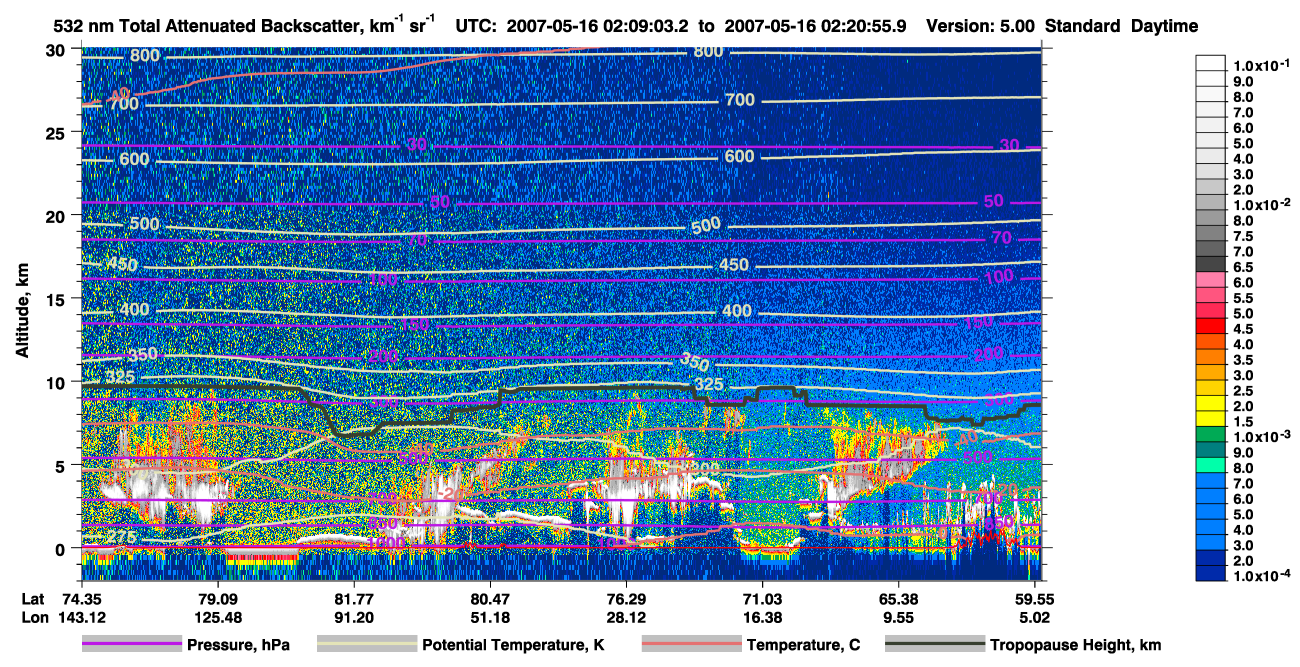Image resolution: width=1300 pixels, height=667 pixels.
Task: Click the 'Version: 5.00' text
Action: click(x=979, y=26)
